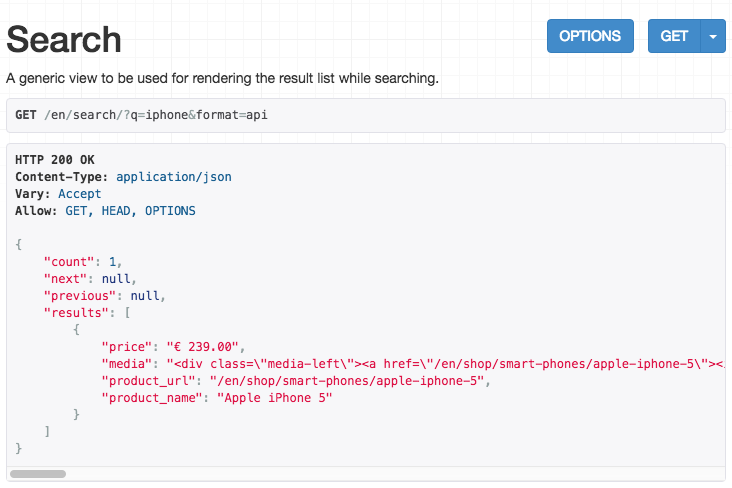This screenshot has height=488, width=732.
Task: Click the "media" HTML string value
Action: point(446,364)
